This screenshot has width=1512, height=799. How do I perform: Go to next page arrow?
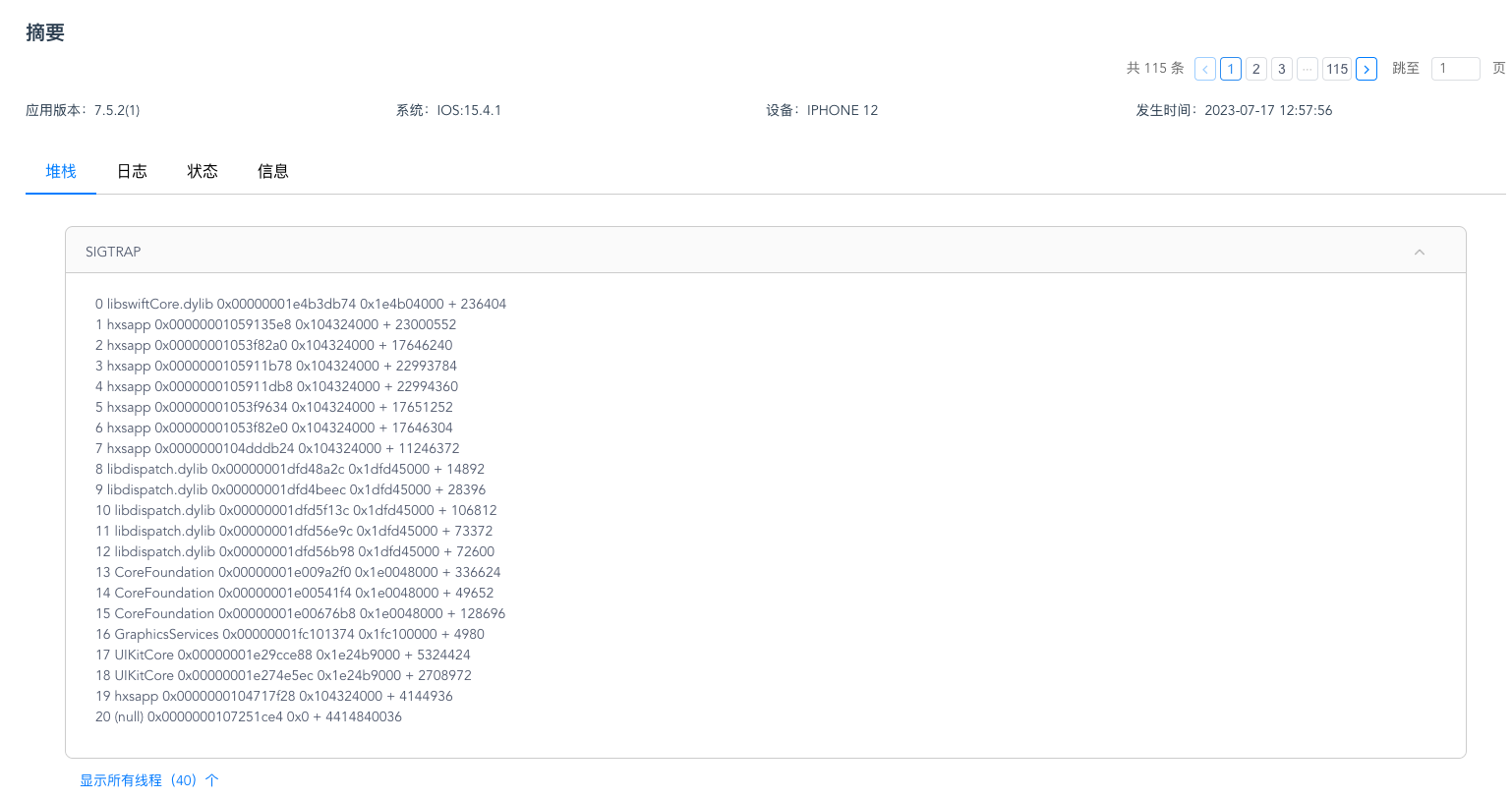click(x=1367, y=69)
